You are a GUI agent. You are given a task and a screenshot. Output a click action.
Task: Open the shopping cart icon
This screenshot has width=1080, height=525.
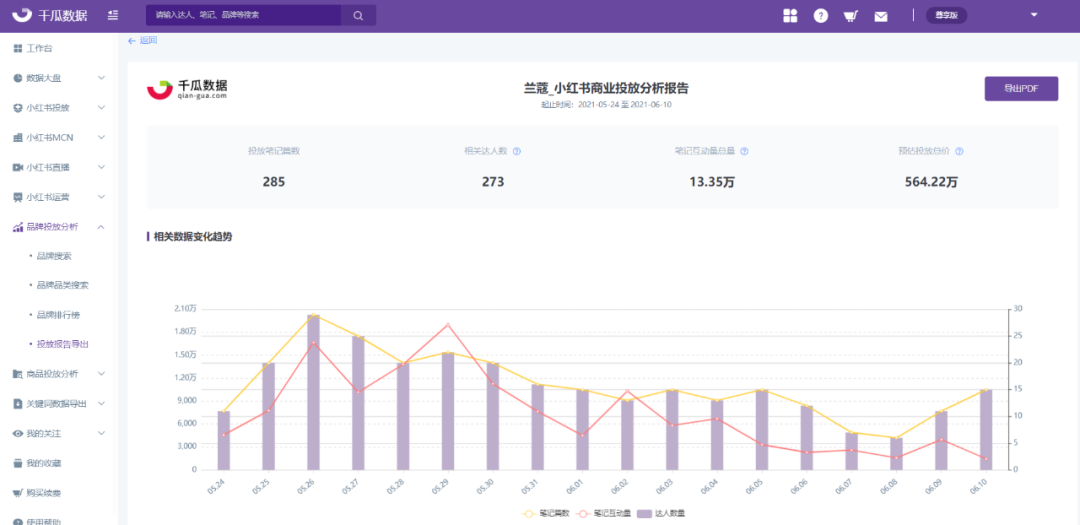[851, 16]
